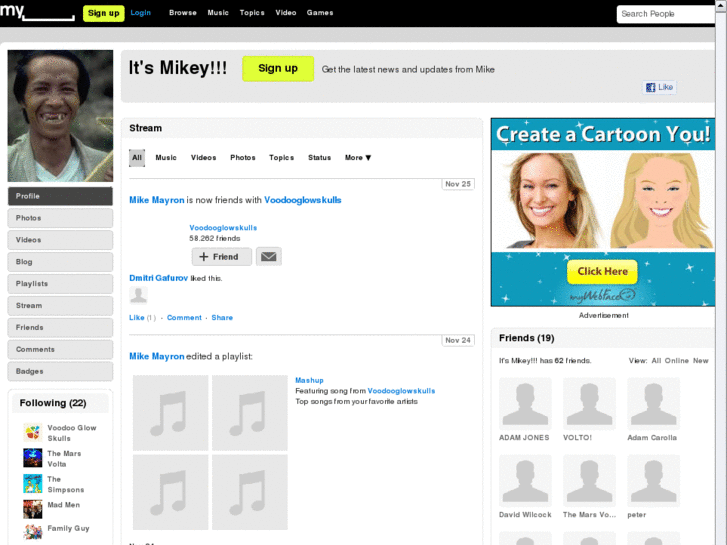Open the Dmitri Gafurov link

pyautogui.click(x=159, y=278)
